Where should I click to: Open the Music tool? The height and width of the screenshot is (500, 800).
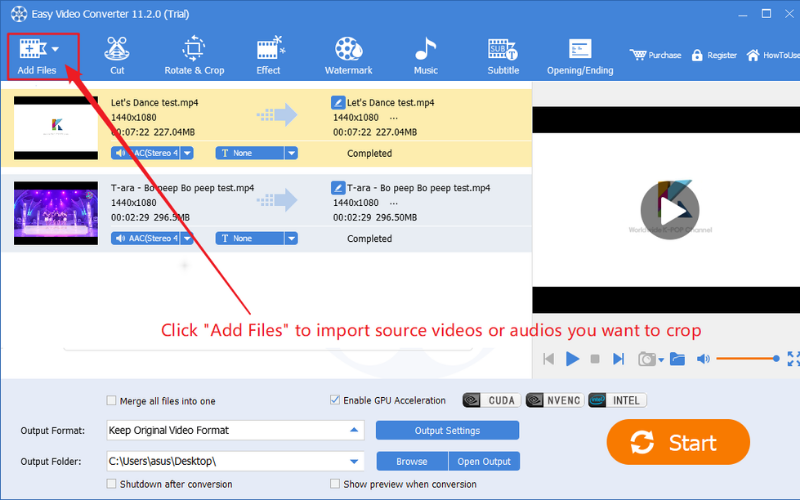point(426,56)
